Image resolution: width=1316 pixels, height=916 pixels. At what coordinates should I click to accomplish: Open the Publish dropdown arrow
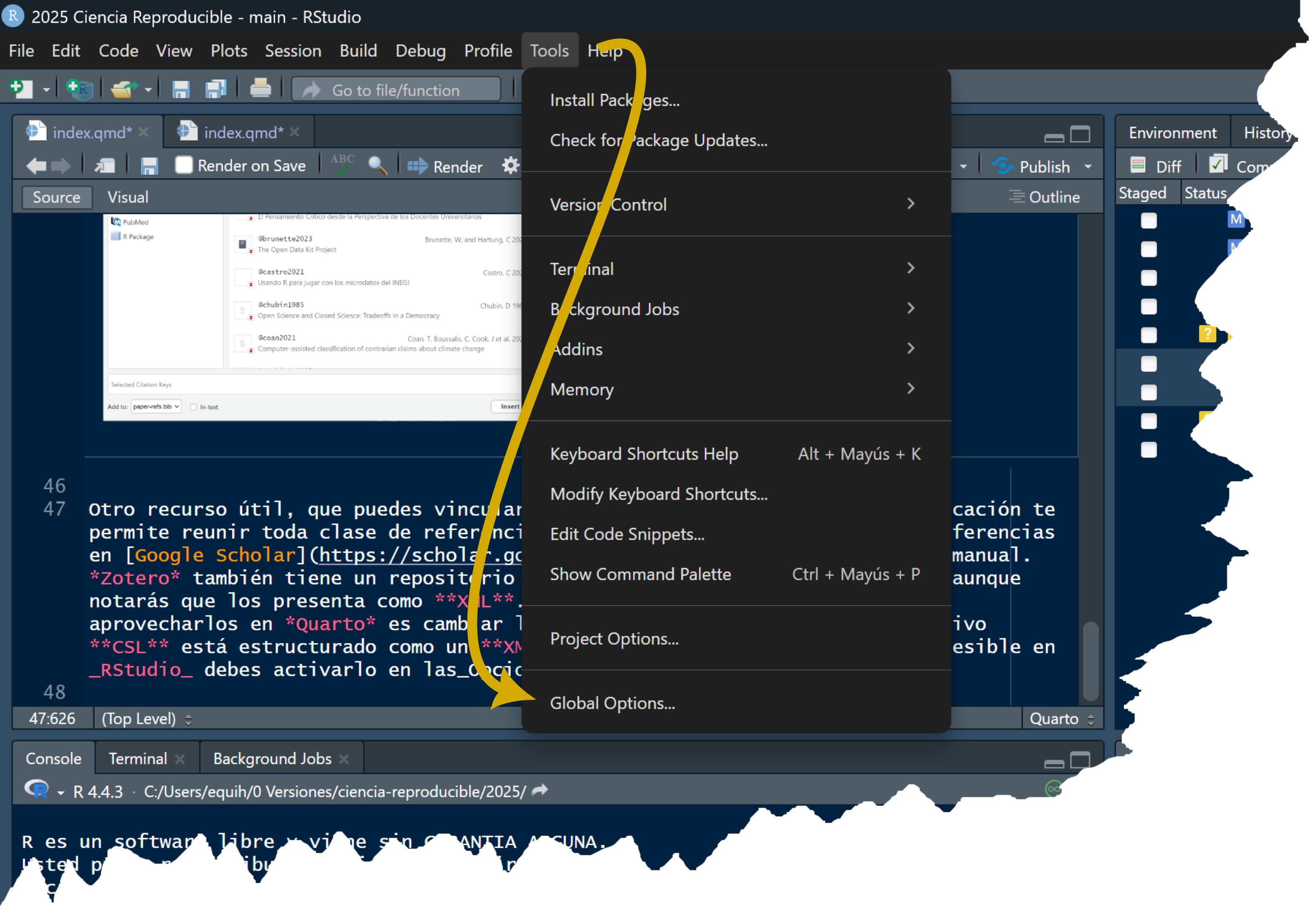(1088, 167)
